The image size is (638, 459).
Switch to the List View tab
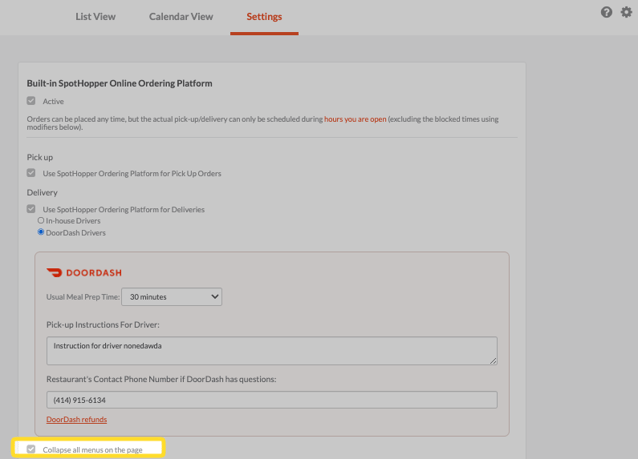(x=95, y=17)
